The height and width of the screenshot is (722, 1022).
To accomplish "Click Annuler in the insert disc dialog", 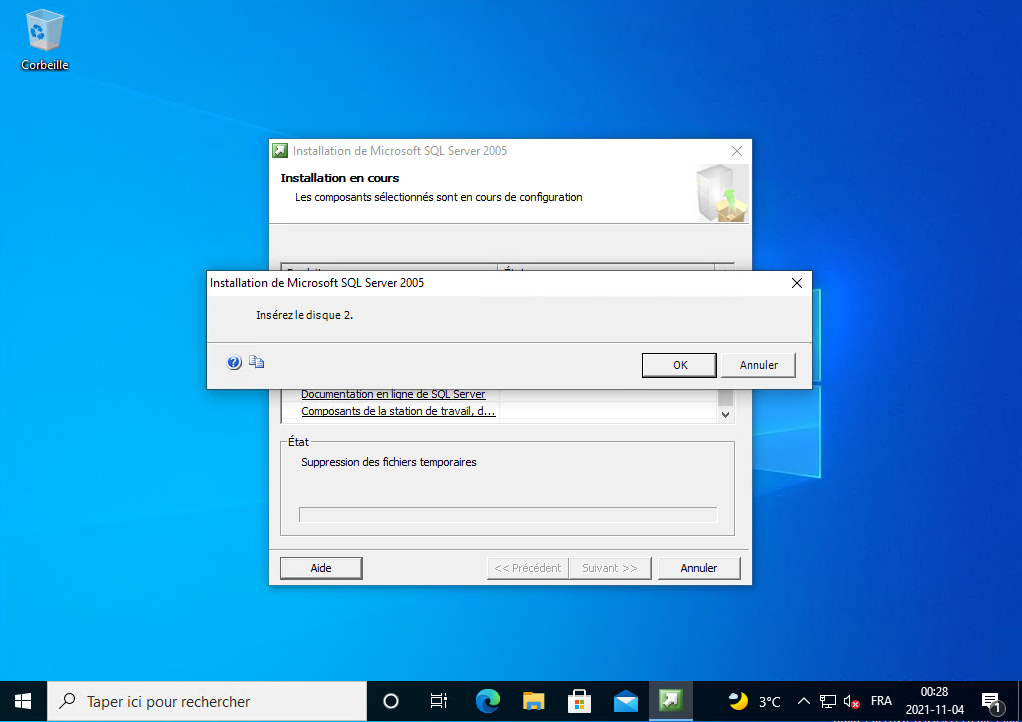I will (x=758, y=365).
